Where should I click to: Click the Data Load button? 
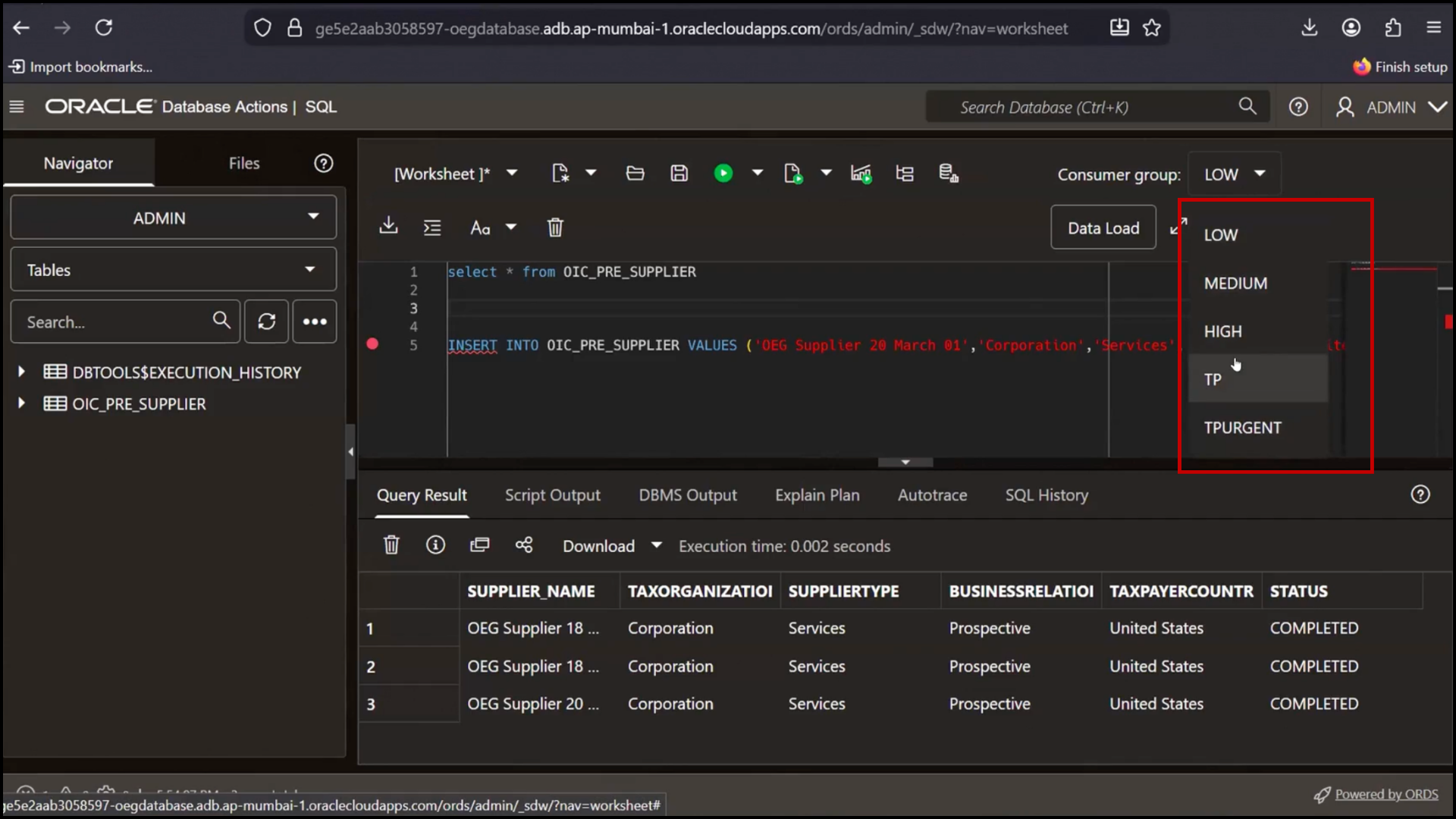[x=1103, y=227]
